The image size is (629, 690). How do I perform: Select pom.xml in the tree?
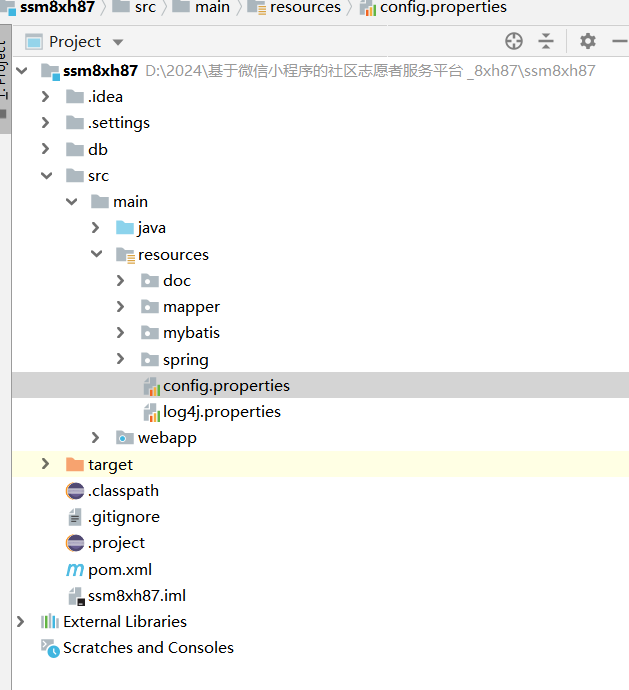tap(120, 570)
